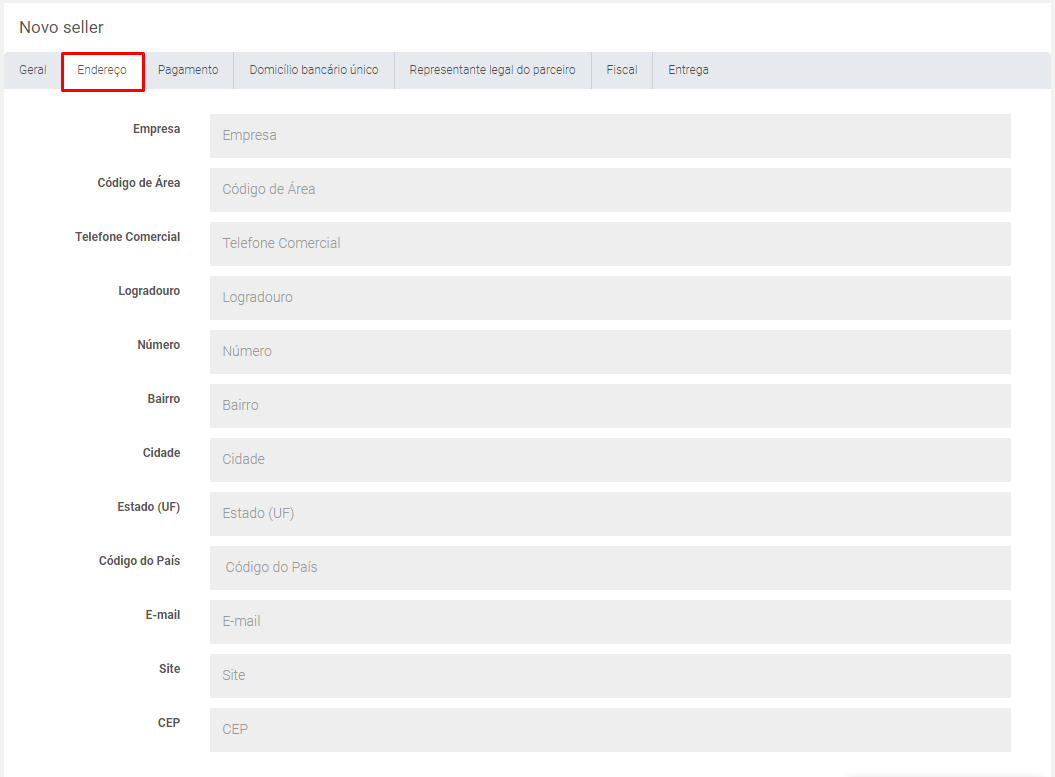This screenshot has height=777, width=1055.
Task: Click the Empresa input field
Action: tap(610, 136)
